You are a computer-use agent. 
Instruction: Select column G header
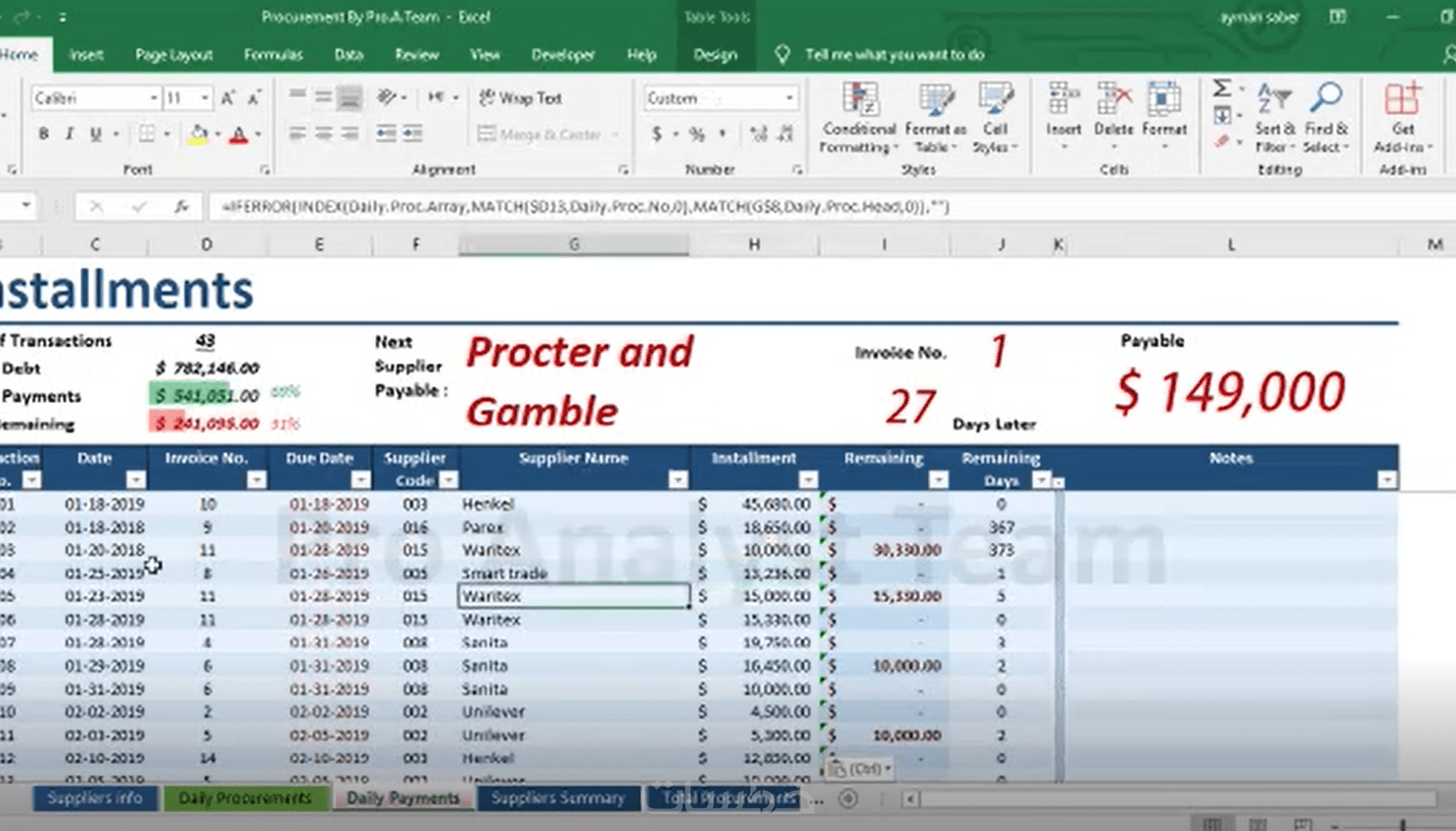pos(574,244)
